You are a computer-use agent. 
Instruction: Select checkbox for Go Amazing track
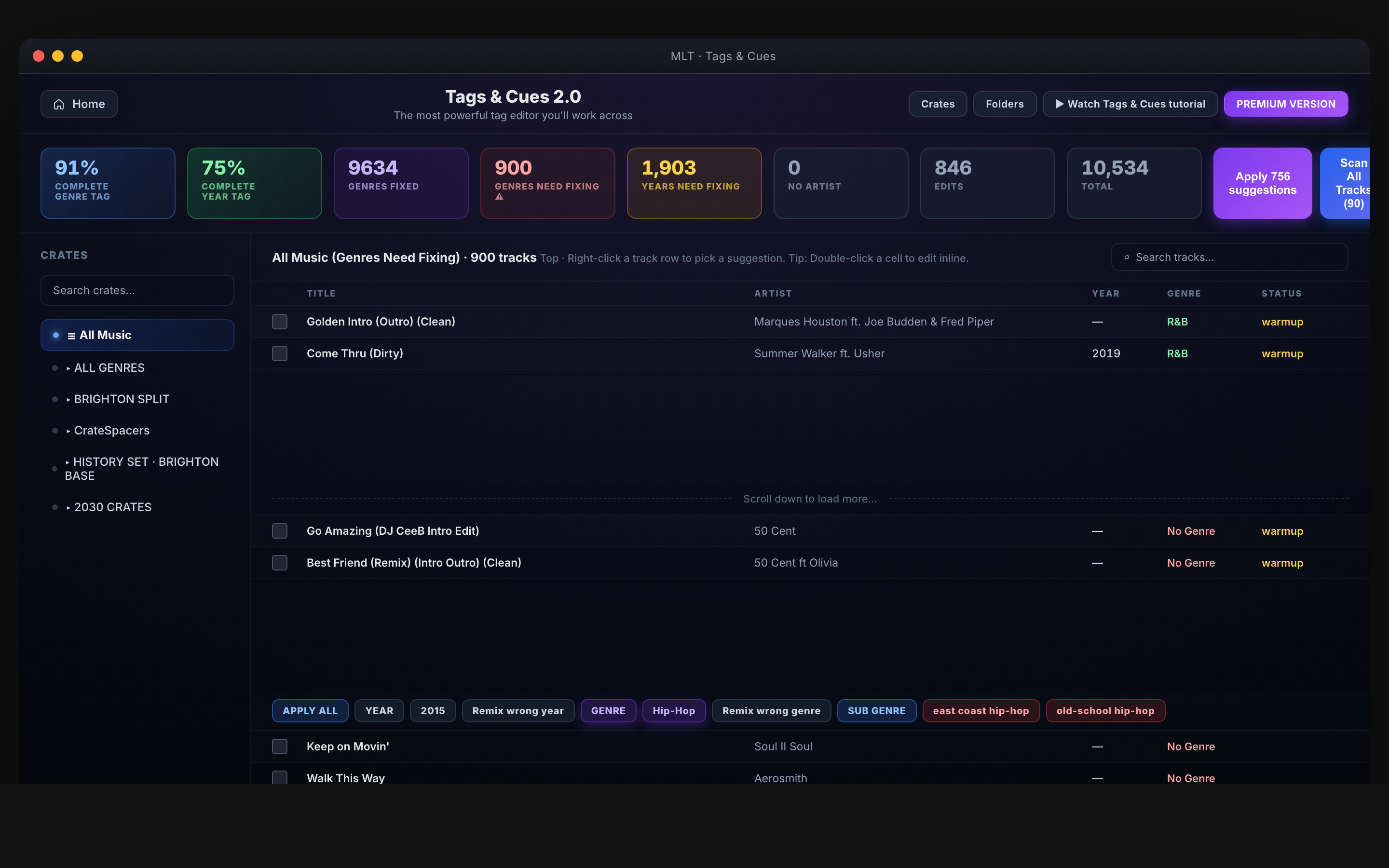(280, 531)
